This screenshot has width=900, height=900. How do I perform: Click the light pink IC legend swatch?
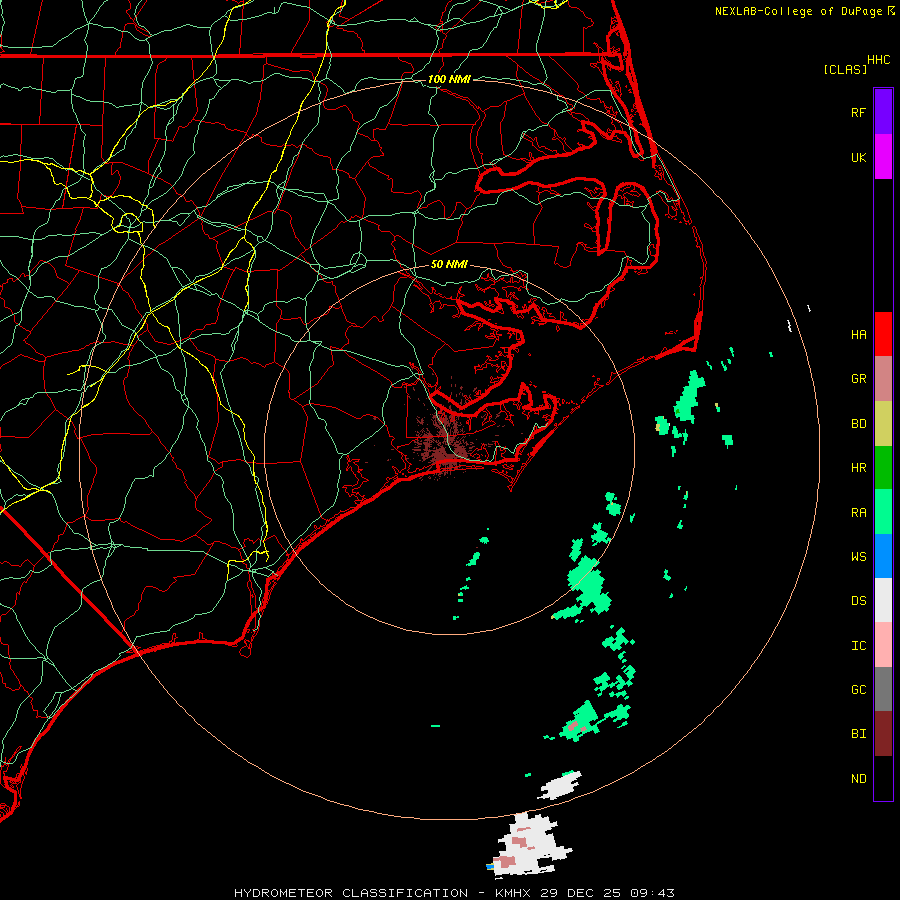883,645
